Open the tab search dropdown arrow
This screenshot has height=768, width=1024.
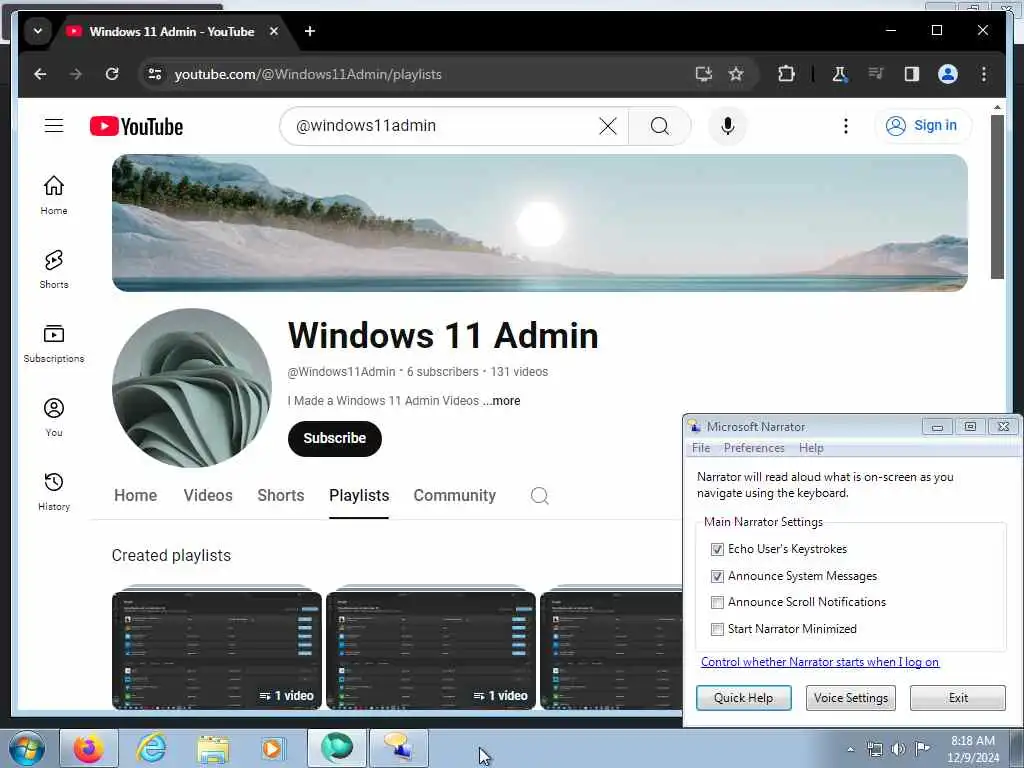point(38,31)
